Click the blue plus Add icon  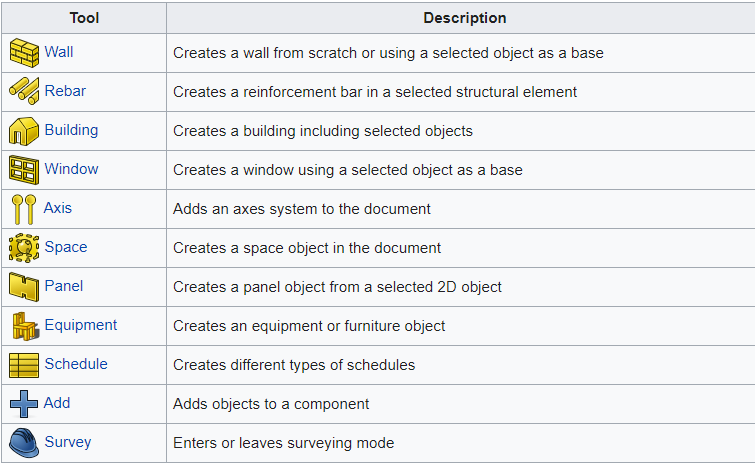pos(23,403)
